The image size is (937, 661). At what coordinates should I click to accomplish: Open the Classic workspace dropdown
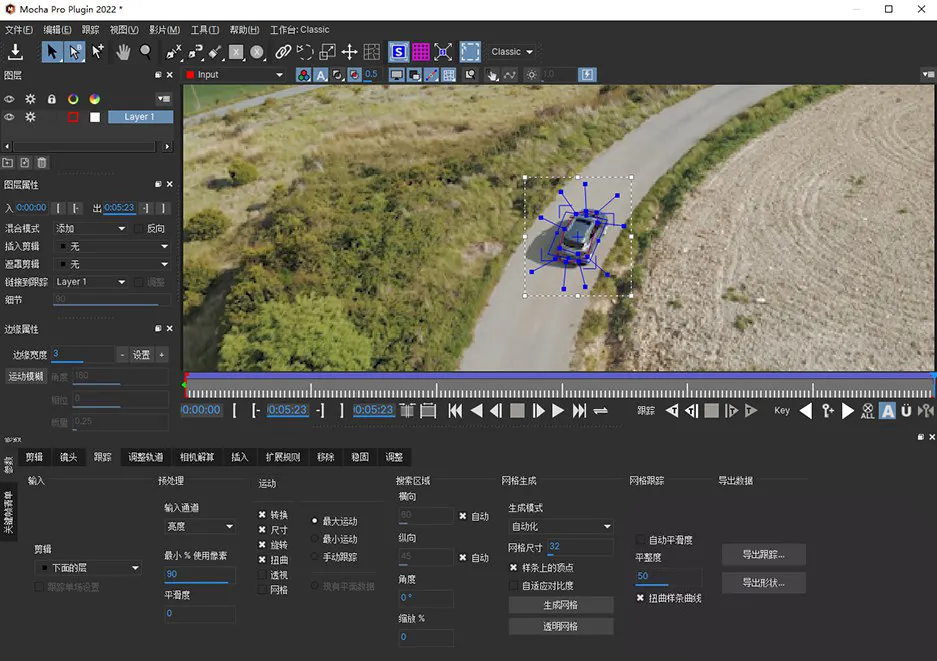(512, 52)
